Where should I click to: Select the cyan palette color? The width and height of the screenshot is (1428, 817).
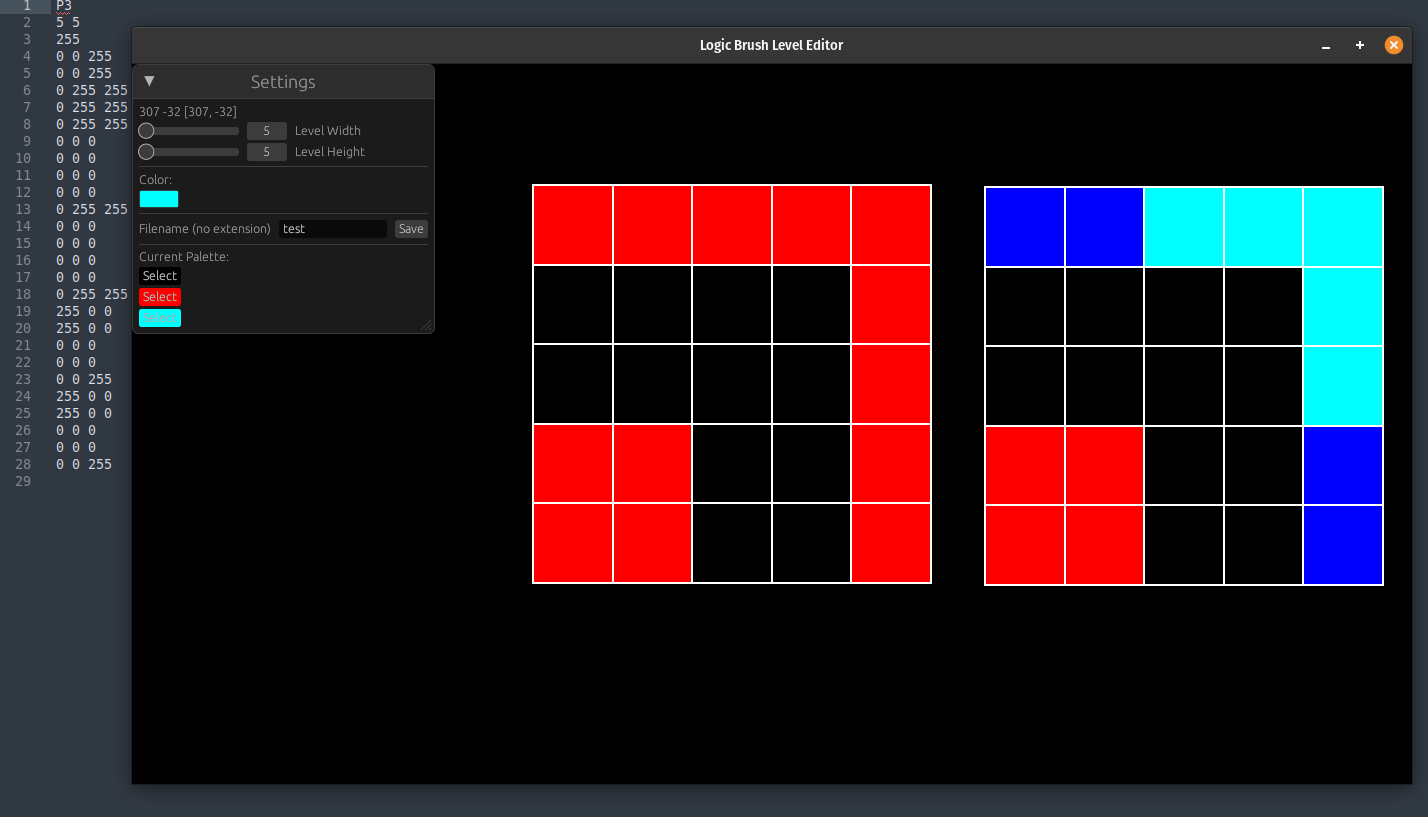(x=160, y=318)
